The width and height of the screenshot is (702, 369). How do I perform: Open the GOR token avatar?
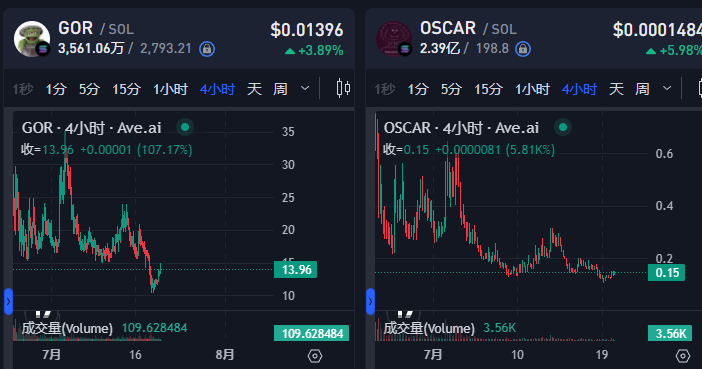31,39
